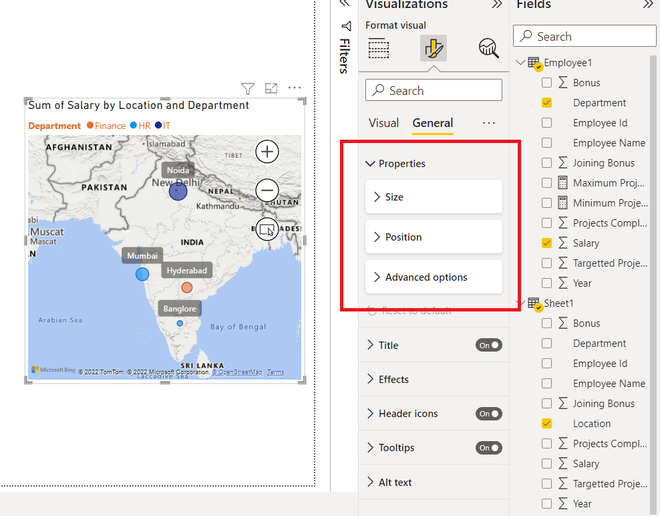Uncheck the Sheet1 Location checkbox
Screen dimensions: 660x516
[x=546, y=423]
